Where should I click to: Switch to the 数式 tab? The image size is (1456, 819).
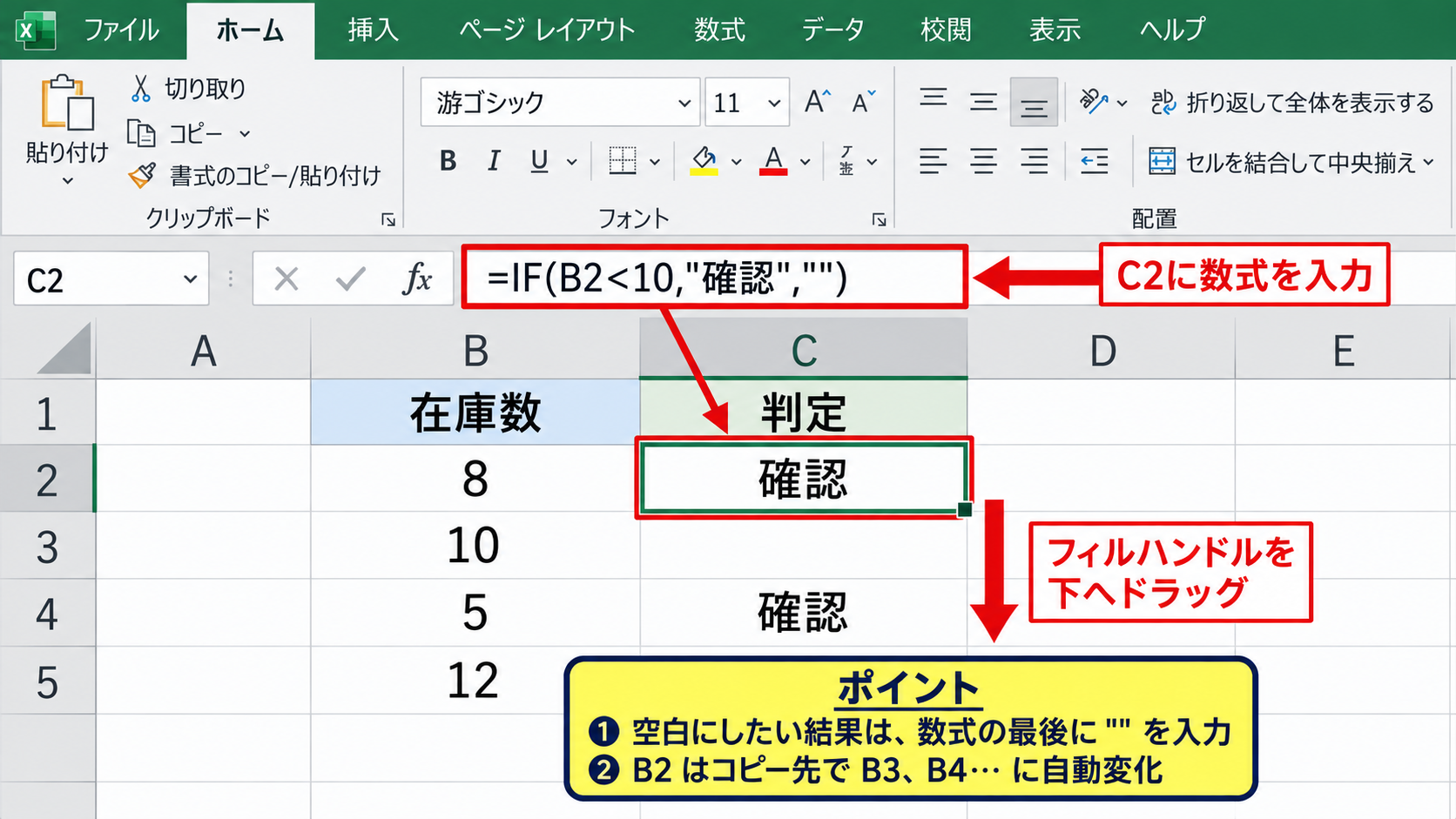coord(719,30)
